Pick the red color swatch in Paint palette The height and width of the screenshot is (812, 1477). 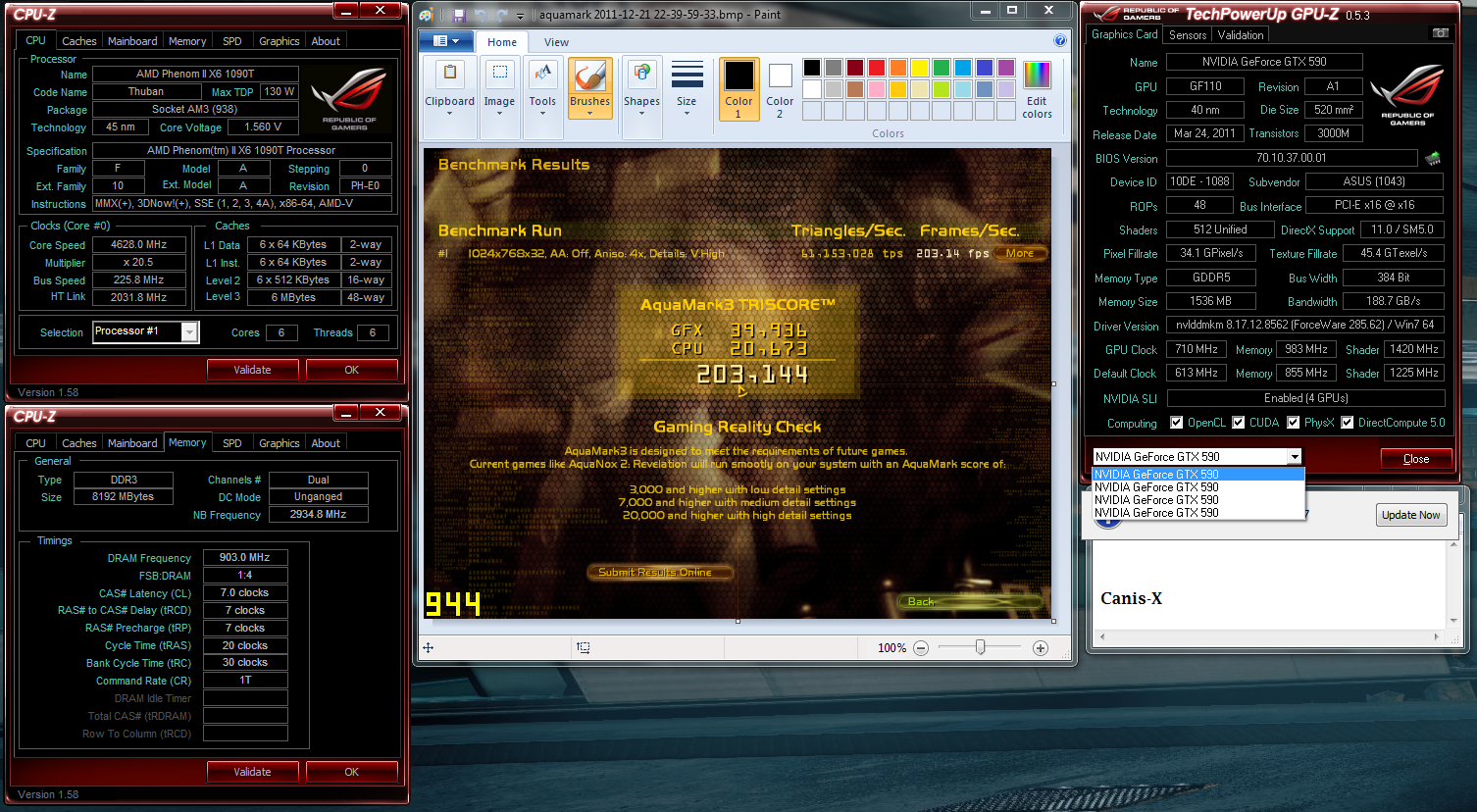[x=876, y=68]
